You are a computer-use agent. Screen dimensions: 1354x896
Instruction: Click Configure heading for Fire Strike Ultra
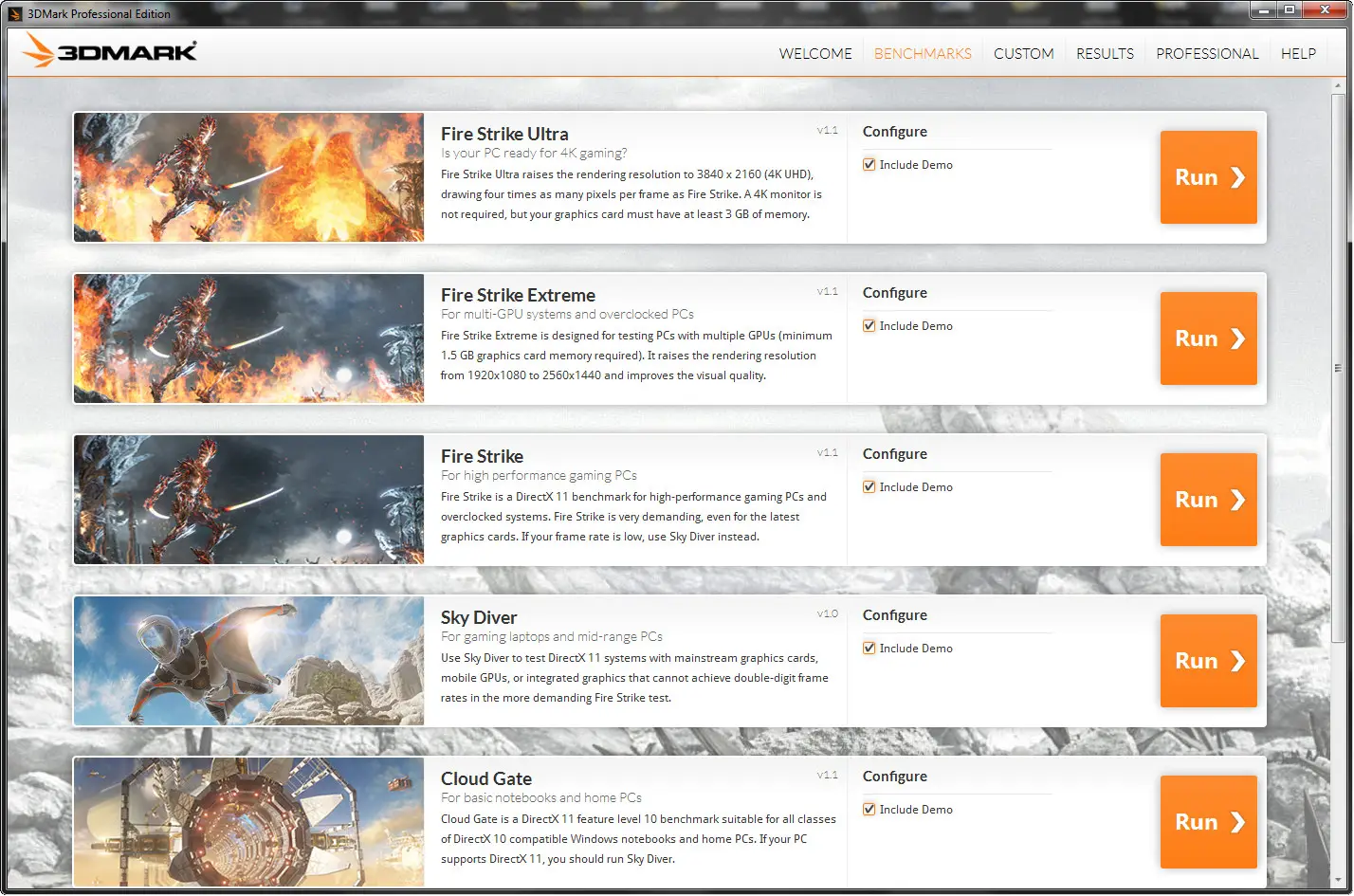pyautogui.click(x=895, y=132)
